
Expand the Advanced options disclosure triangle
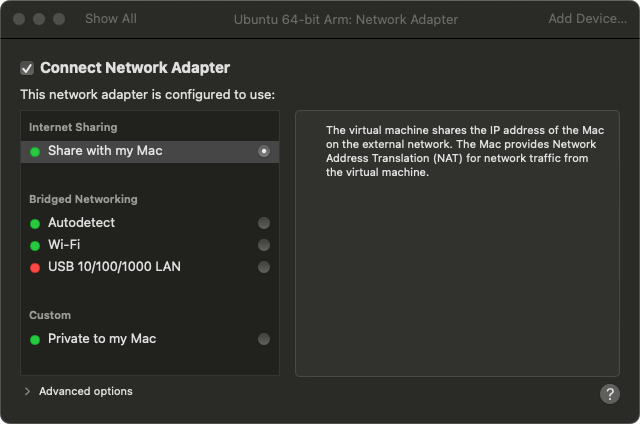27,392
